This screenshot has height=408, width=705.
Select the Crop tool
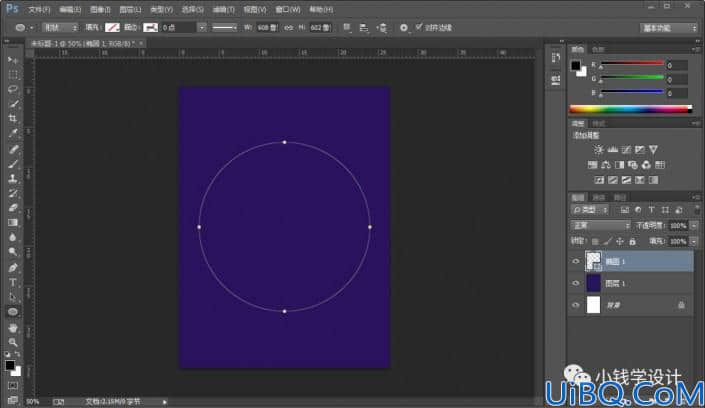pos(13,119)
